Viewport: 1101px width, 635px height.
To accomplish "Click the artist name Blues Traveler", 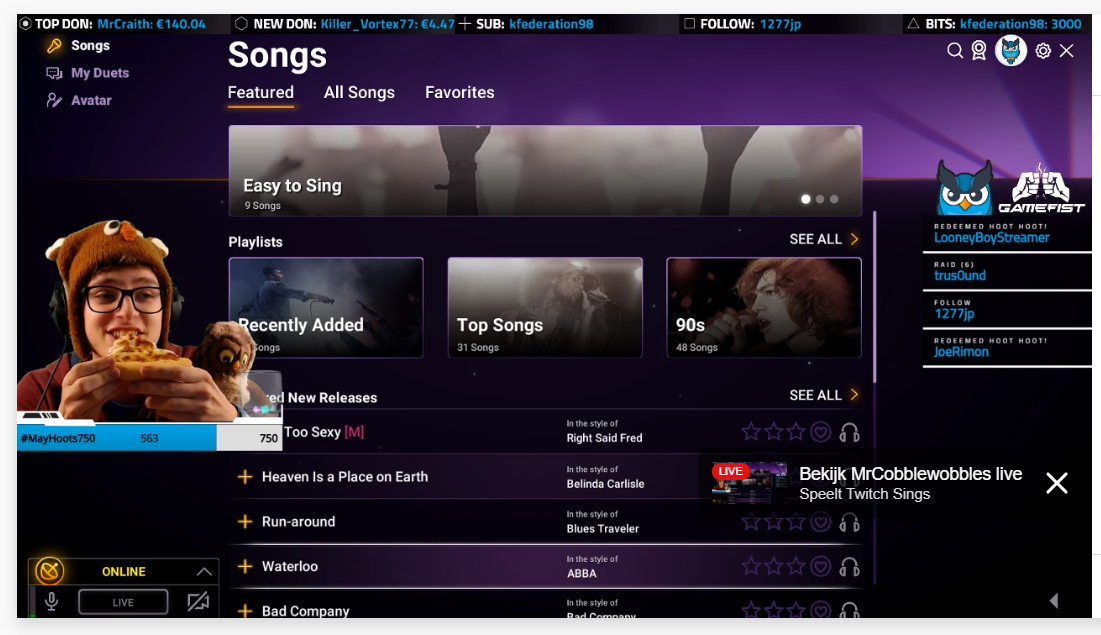I will pos(602,529).
